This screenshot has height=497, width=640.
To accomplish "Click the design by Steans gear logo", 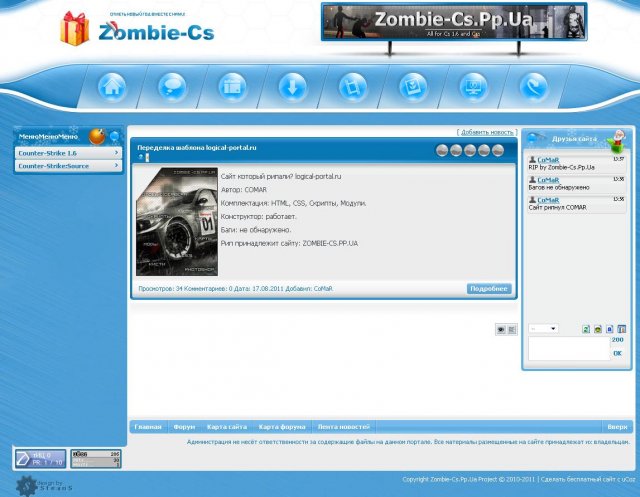I will (44, 486).
